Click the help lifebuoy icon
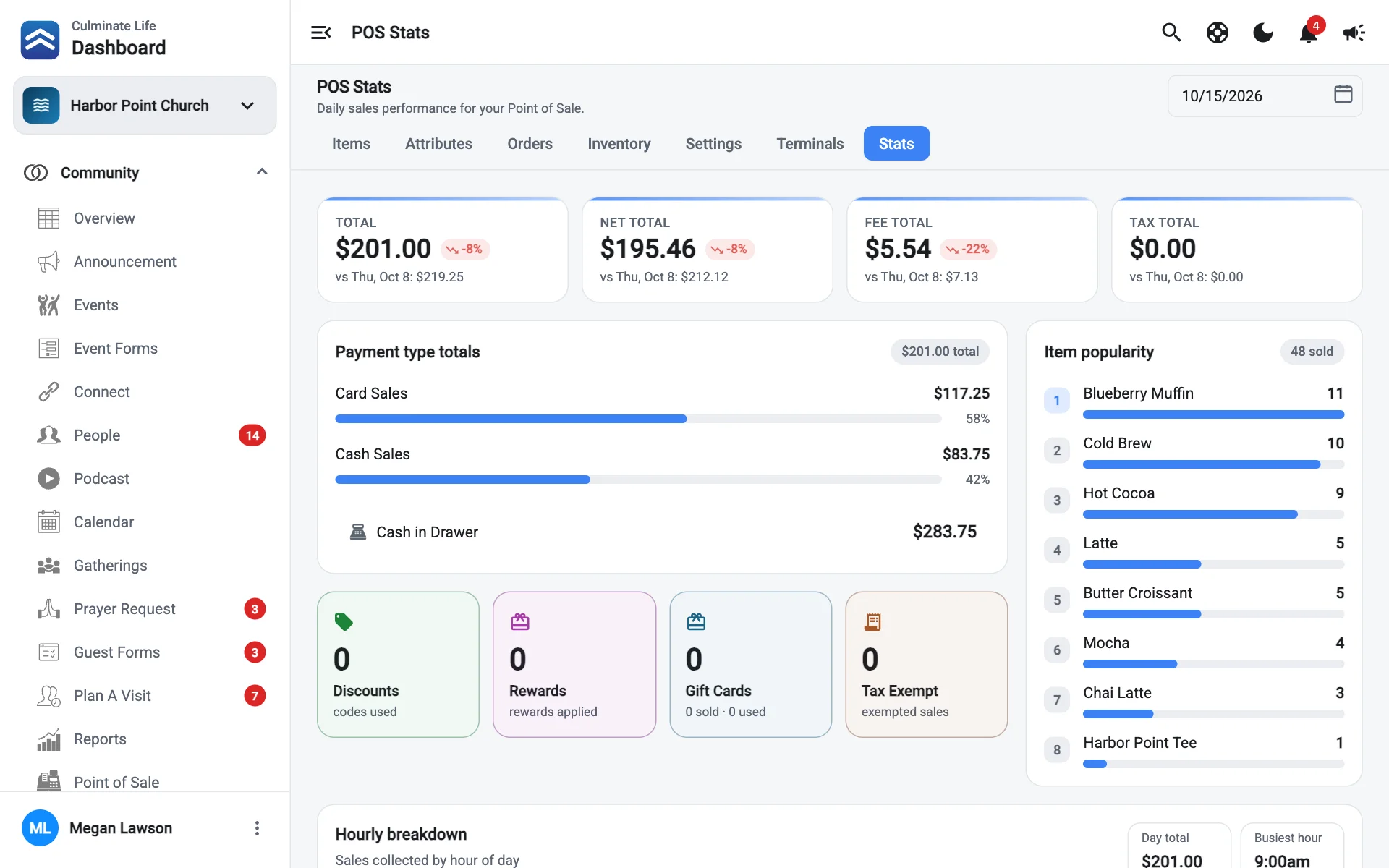Screen dimensions: 1389x868 (x=1218, y=33)
